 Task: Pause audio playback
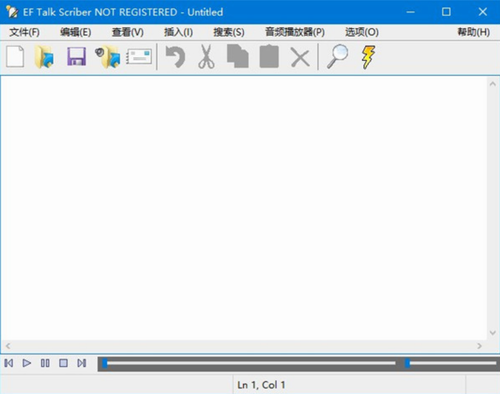(45, 363)
